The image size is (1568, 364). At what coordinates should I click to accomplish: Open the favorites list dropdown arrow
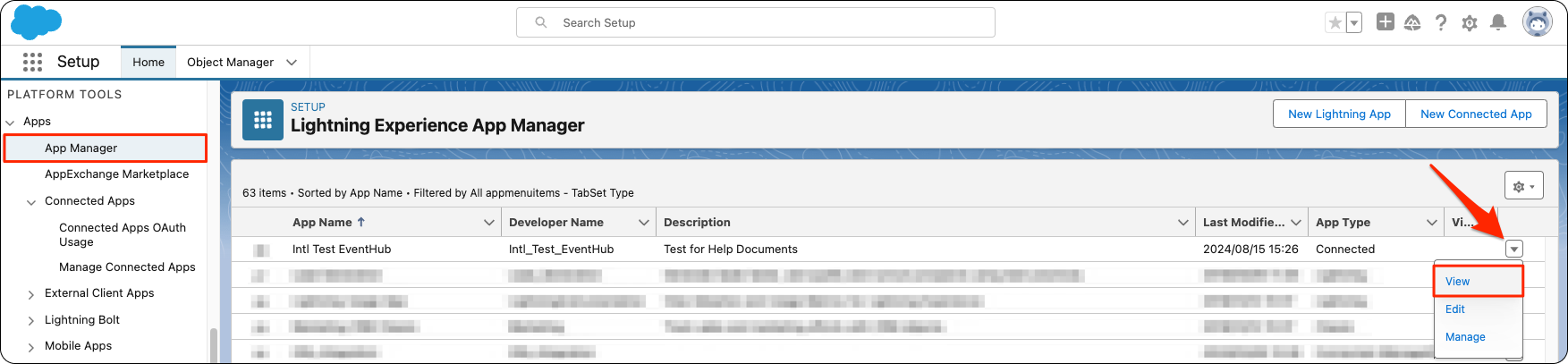(1354, 22)
